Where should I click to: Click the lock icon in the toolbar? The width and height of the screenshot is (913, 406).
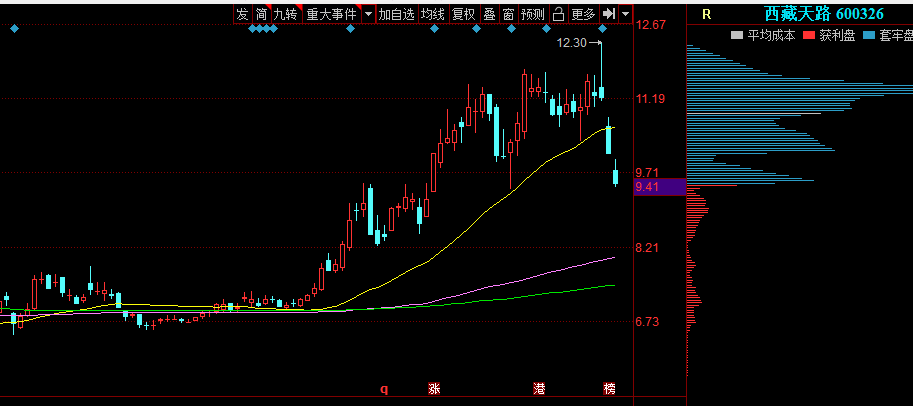(559, 14)
